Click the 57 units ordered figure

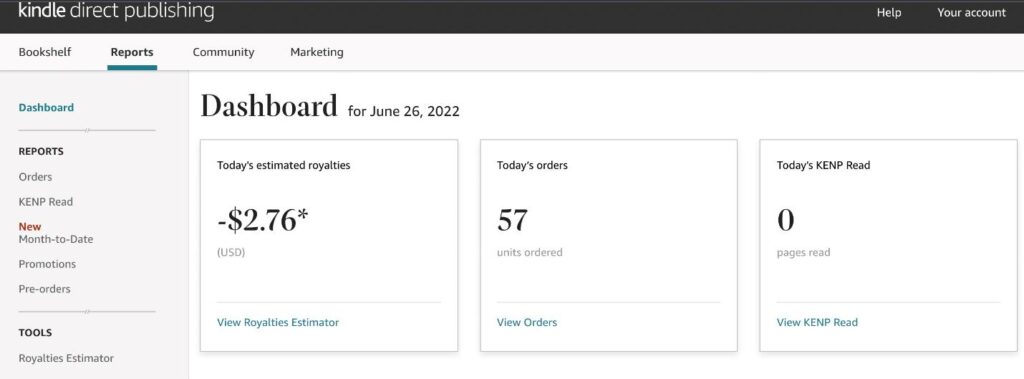click(512, 220)
